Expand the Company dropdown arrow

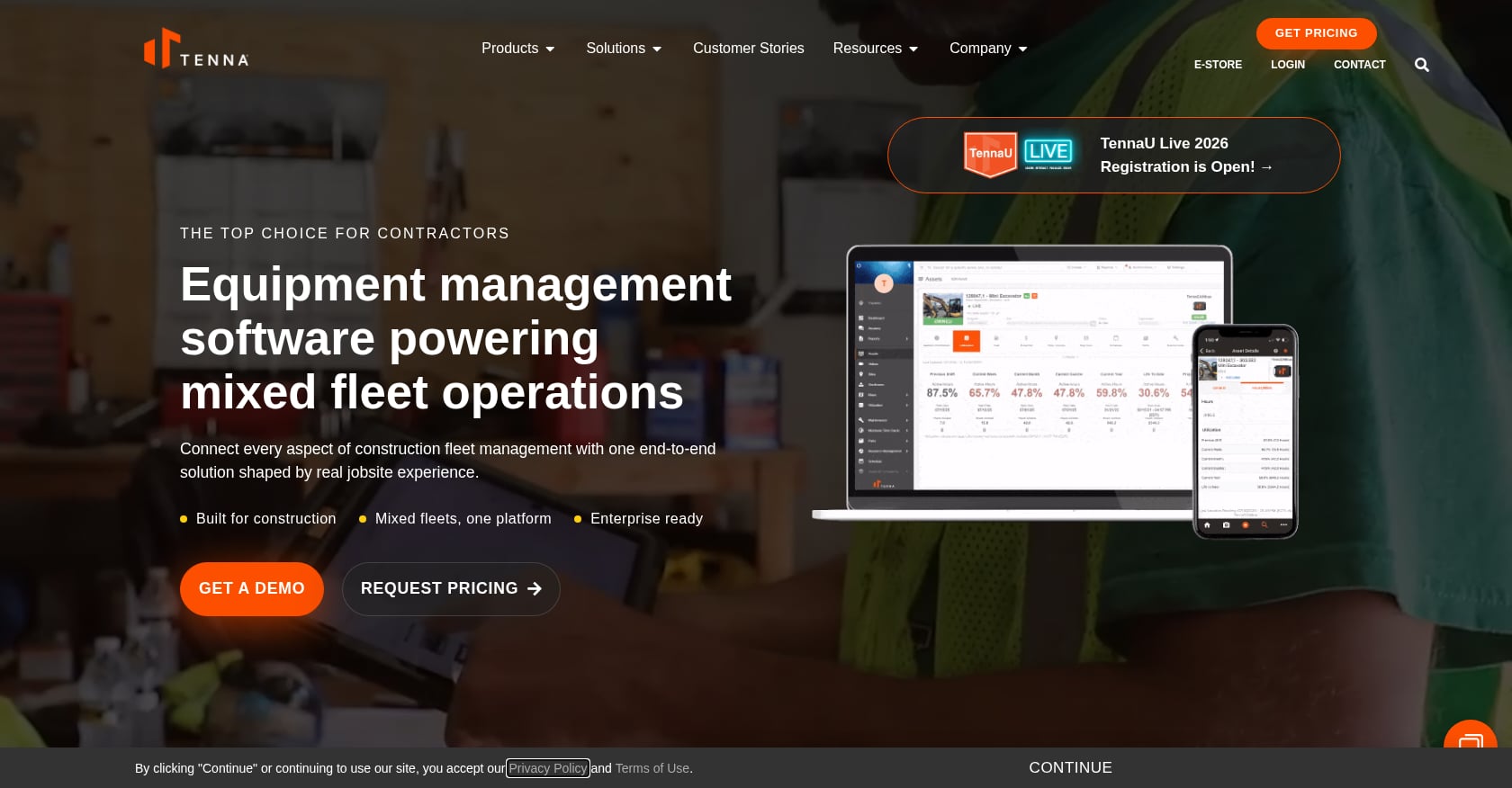[1022, 49]
